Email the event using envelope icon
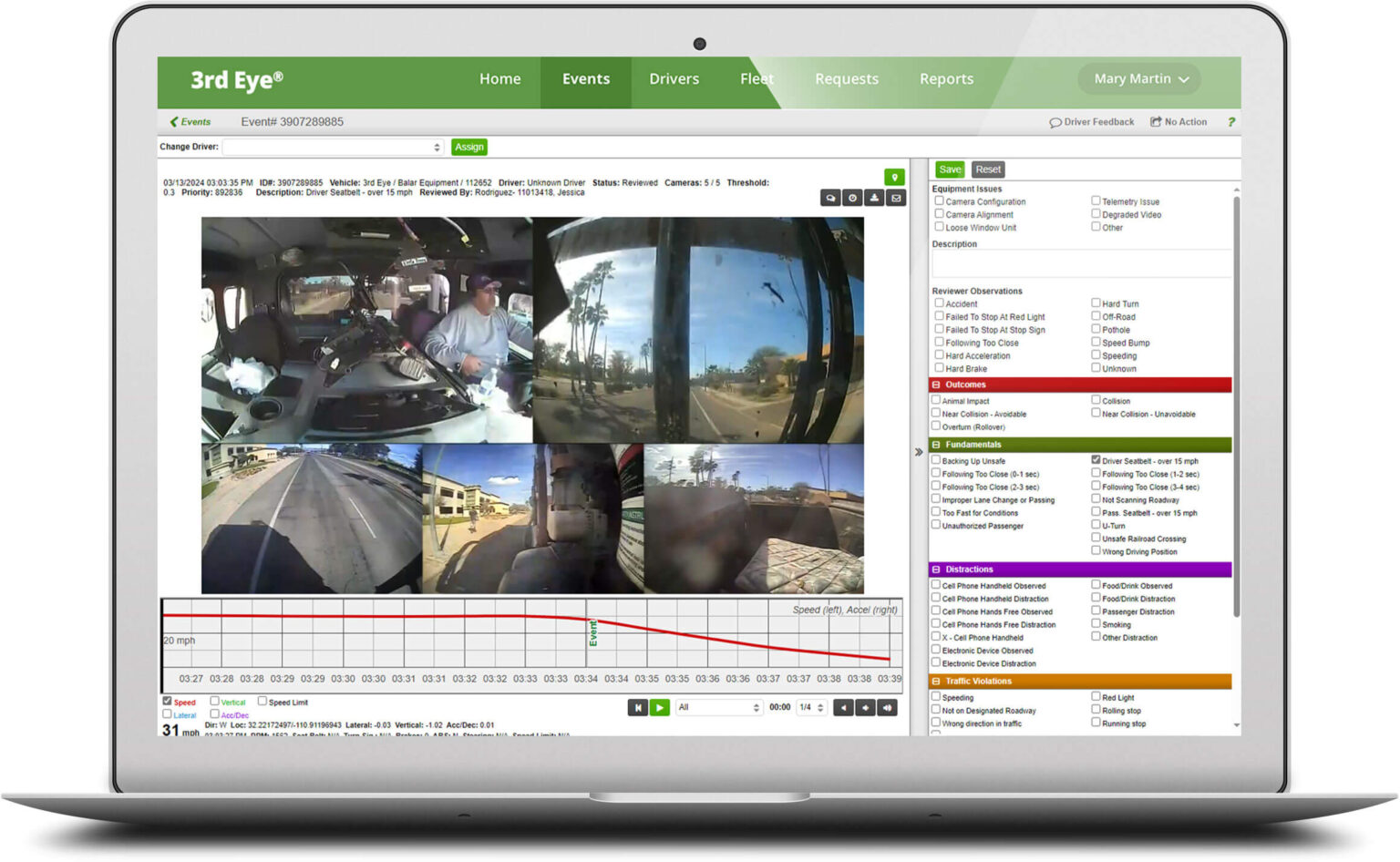 [x=896, y=198]
